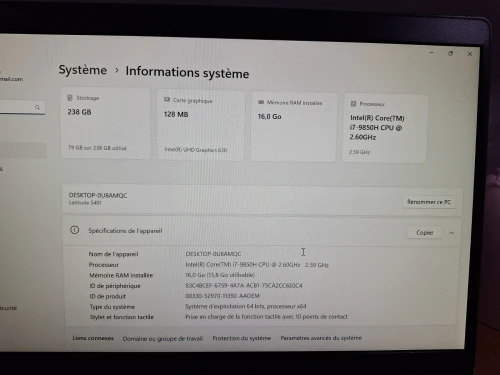Click the settings search field

point(22,107)
